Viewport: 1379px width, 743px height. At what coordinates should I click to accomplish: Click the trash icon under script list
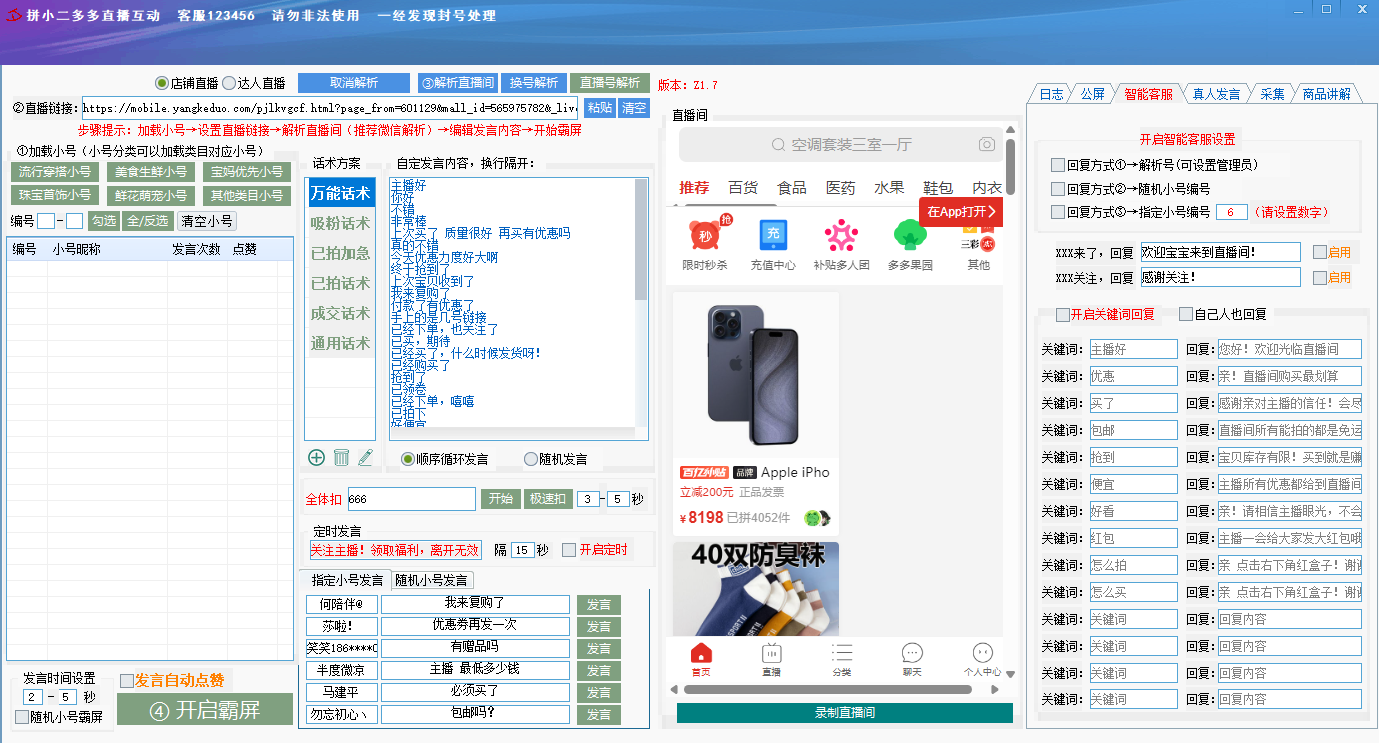341,457
